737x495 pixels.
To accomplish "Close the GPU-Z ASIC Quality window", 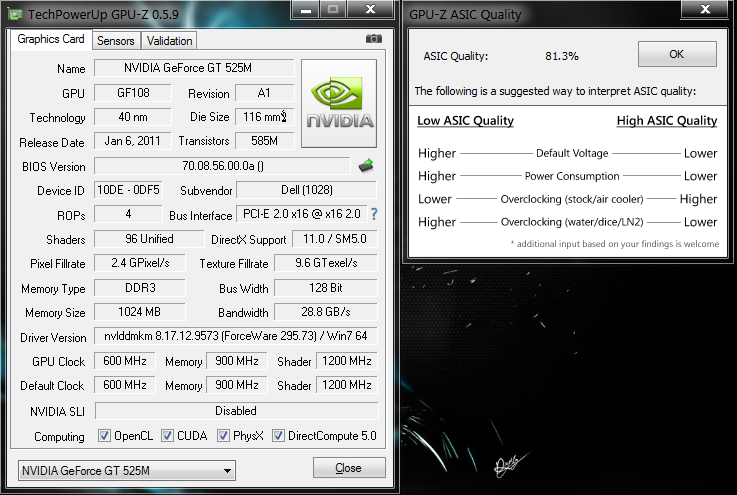I will coord(705,9).
